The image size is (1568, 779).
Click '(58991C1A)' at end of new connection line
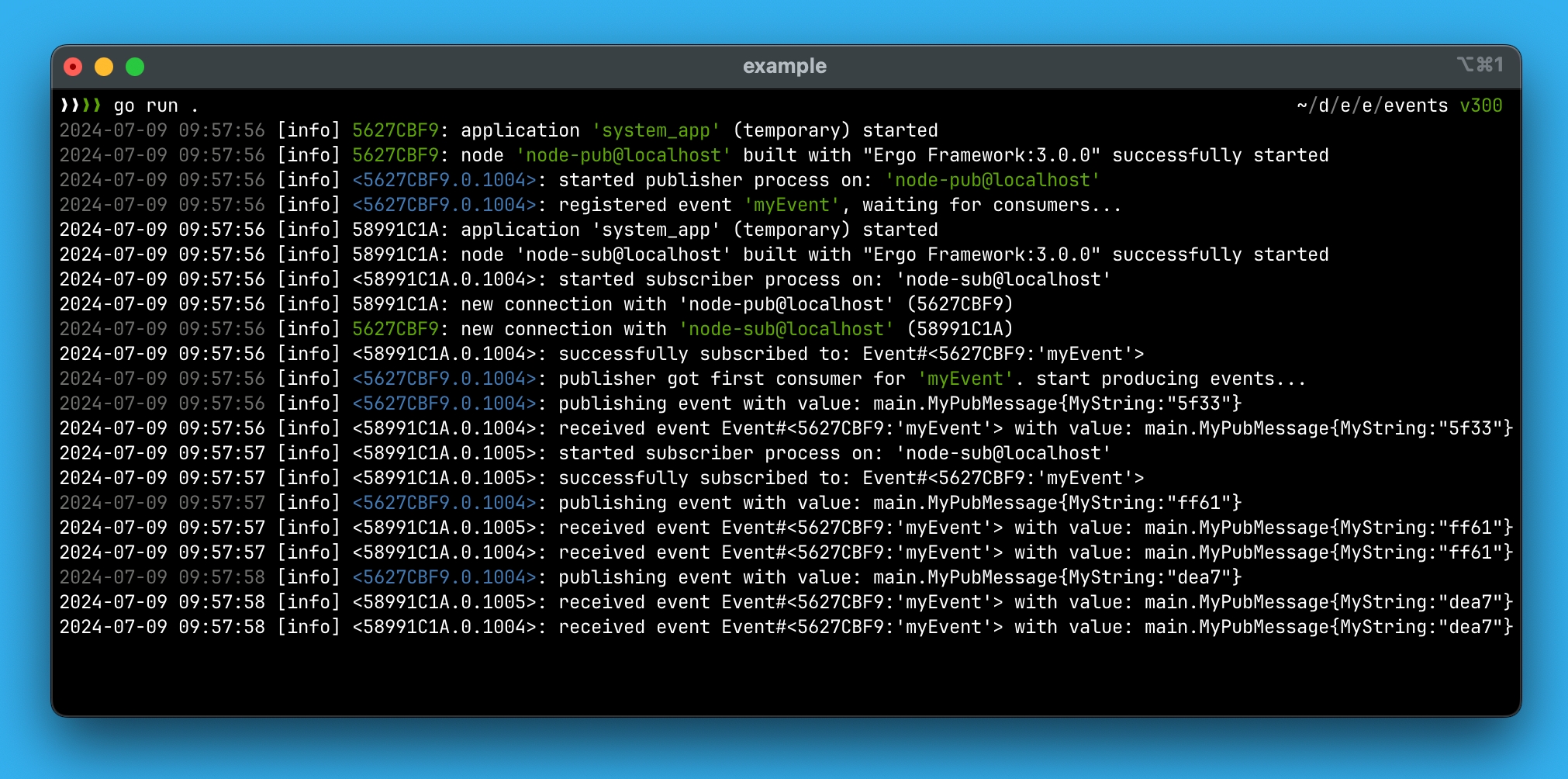point(959,329)
